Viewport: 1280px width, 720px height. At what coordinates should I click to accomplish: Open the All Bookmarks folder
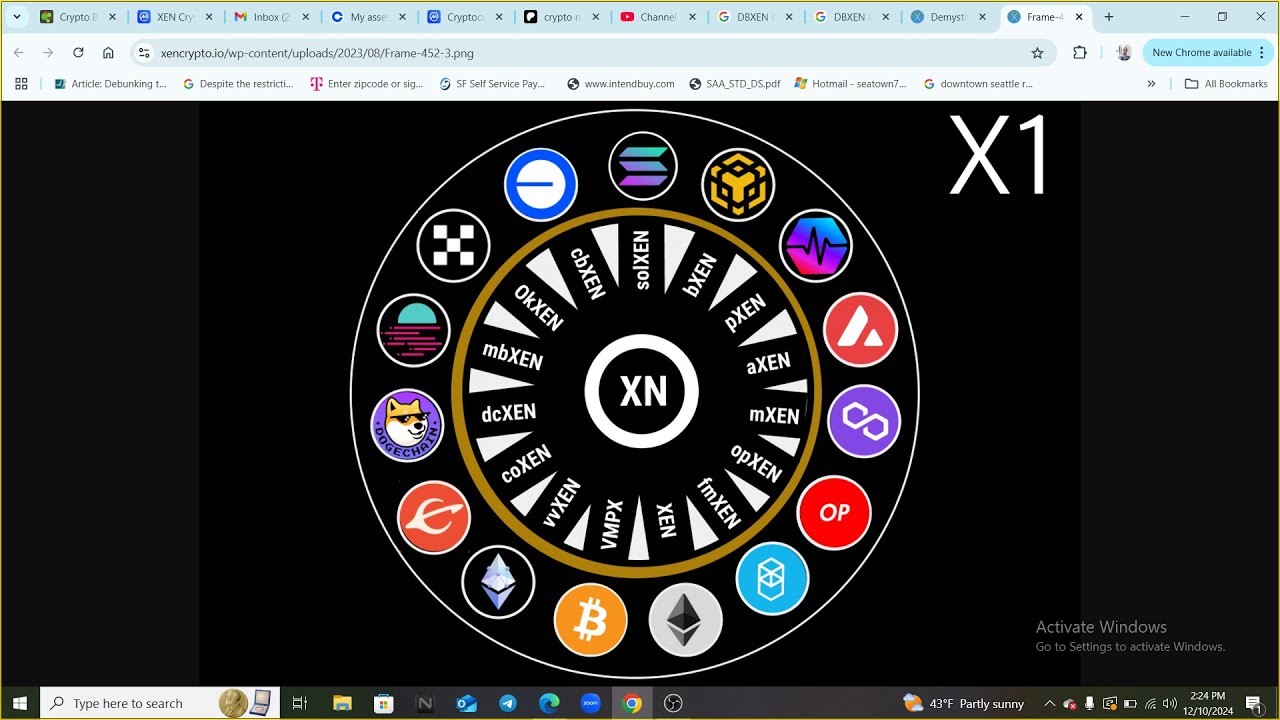[1226, 84]
